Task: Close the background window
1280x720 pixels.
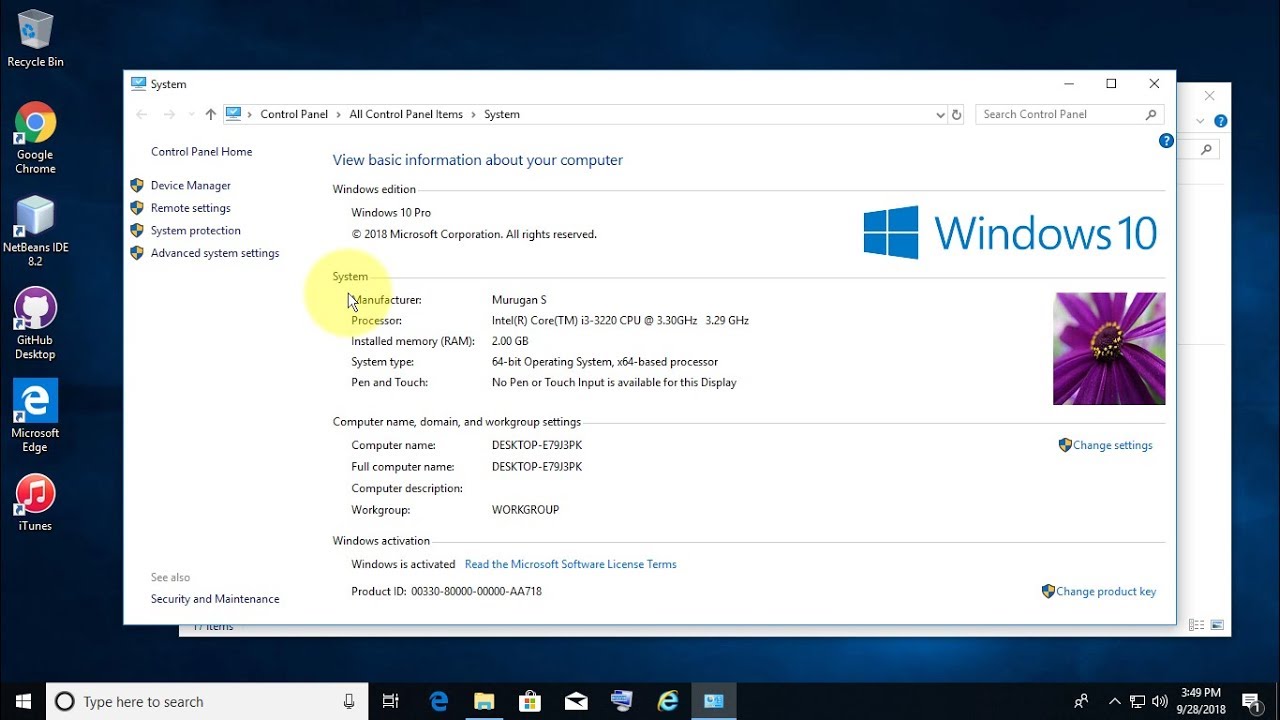Action: pos(1209,96)
